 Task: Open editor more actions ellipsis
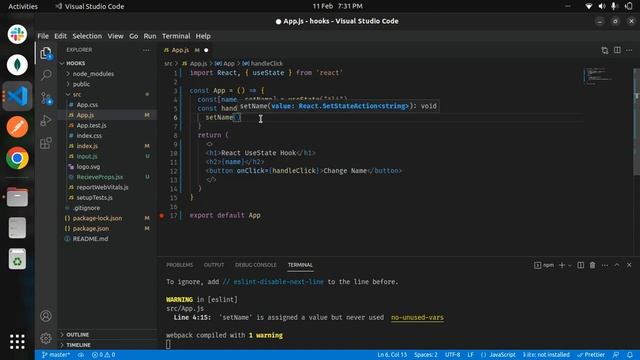pos(629,50)
